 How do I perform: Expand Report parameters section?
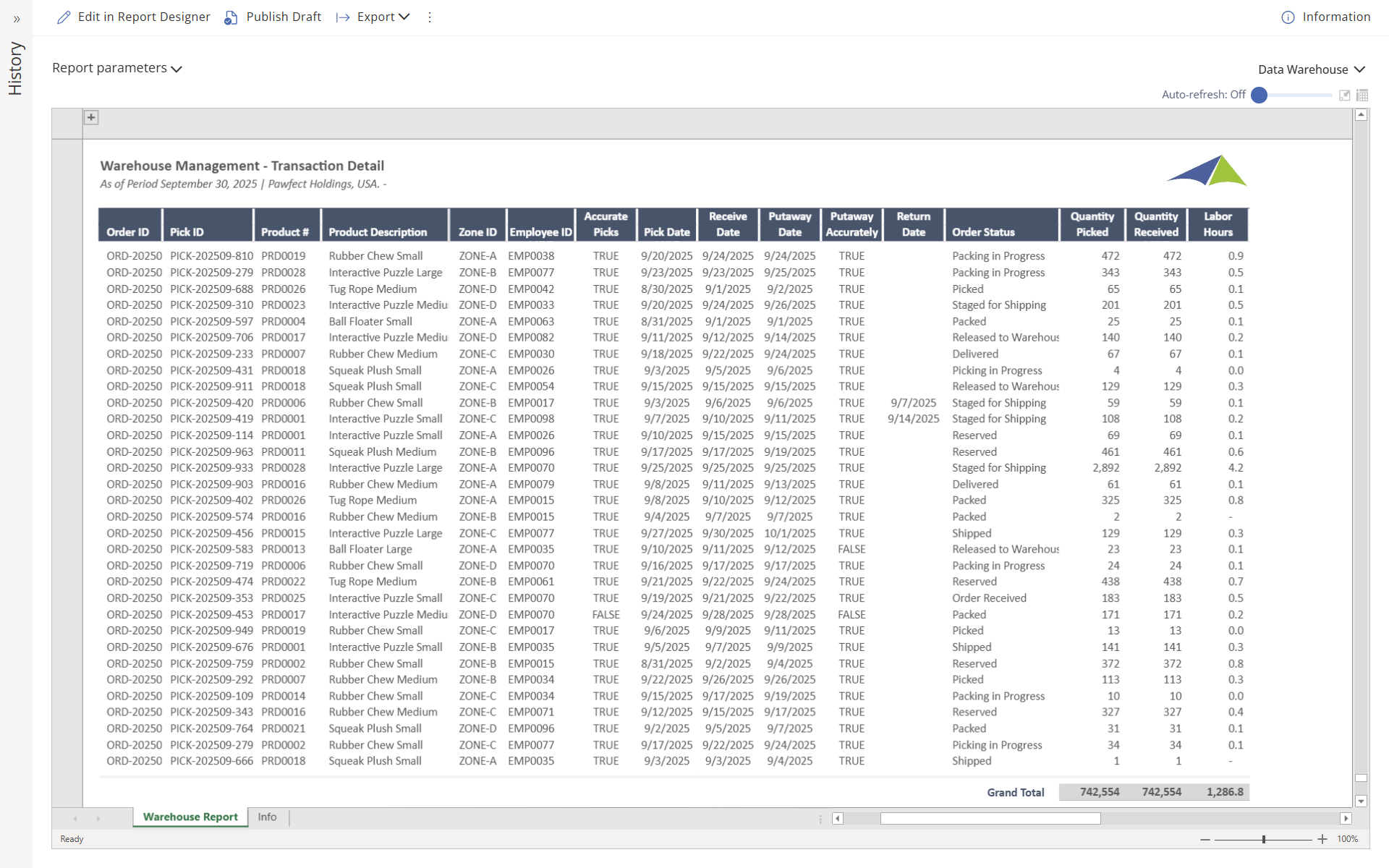[117, 68]
